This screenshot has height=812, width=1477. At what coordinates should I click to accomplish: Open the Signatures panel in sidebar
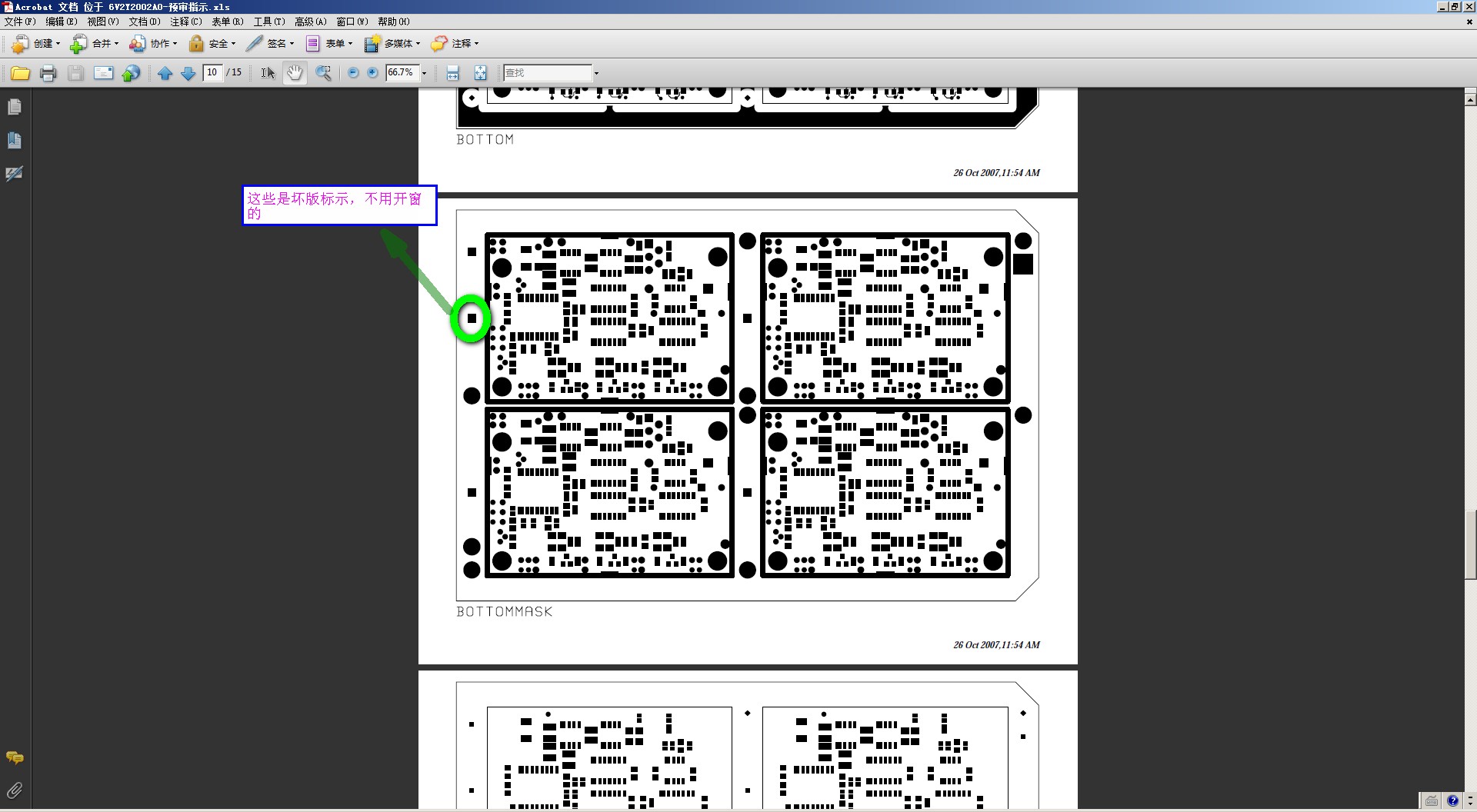coord(15,173)
